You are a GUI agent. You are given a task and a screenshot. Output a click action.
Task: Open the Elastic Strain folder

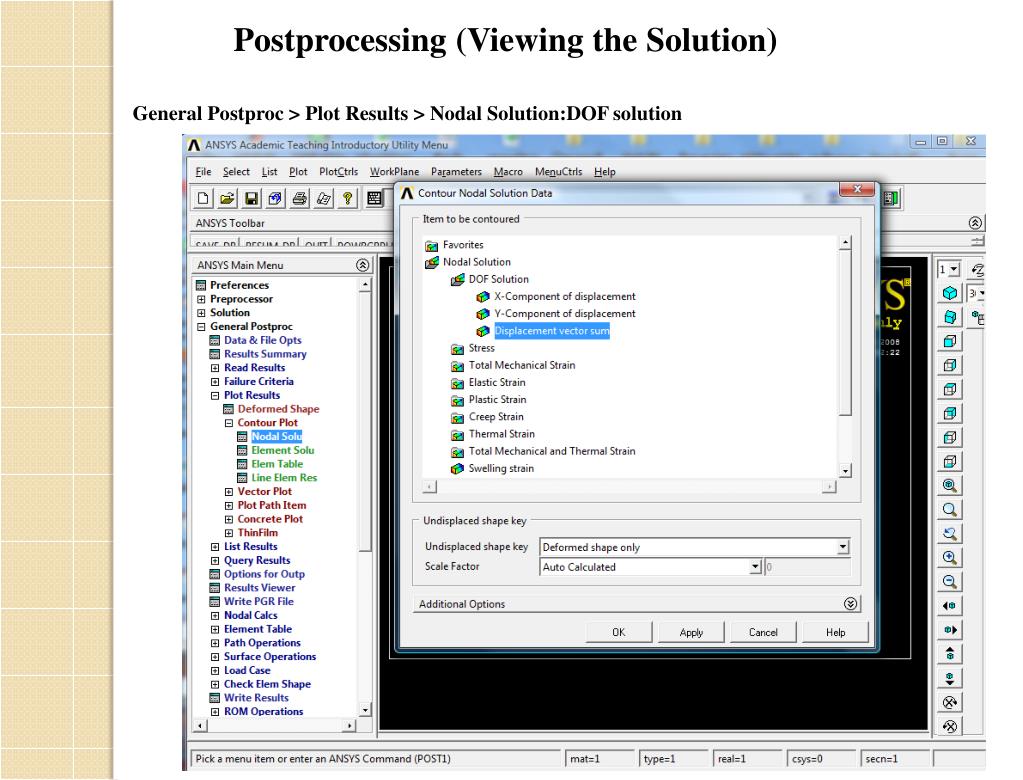coord(496,382)
